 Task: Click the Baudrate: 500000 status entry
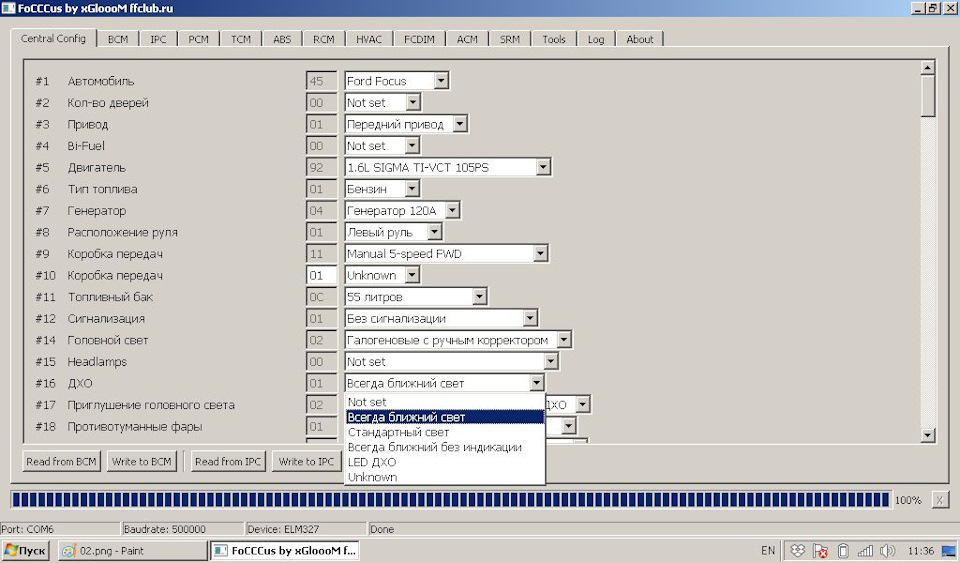[182, 529]
